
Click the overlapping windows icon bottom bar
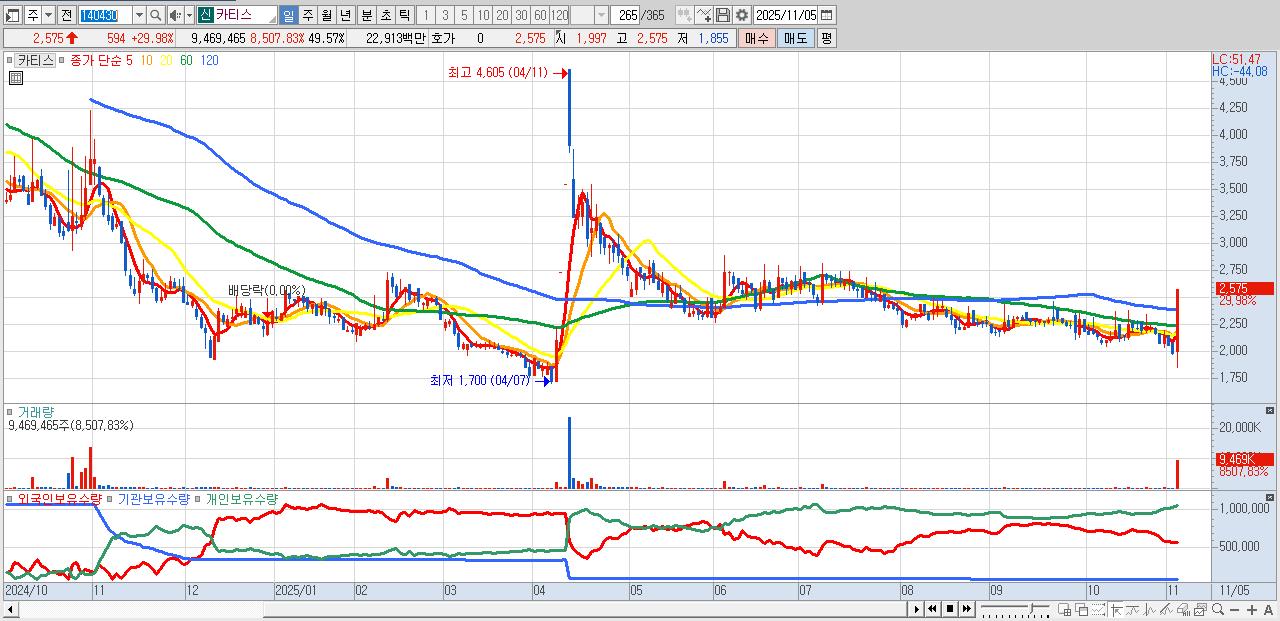point(1082,609)
